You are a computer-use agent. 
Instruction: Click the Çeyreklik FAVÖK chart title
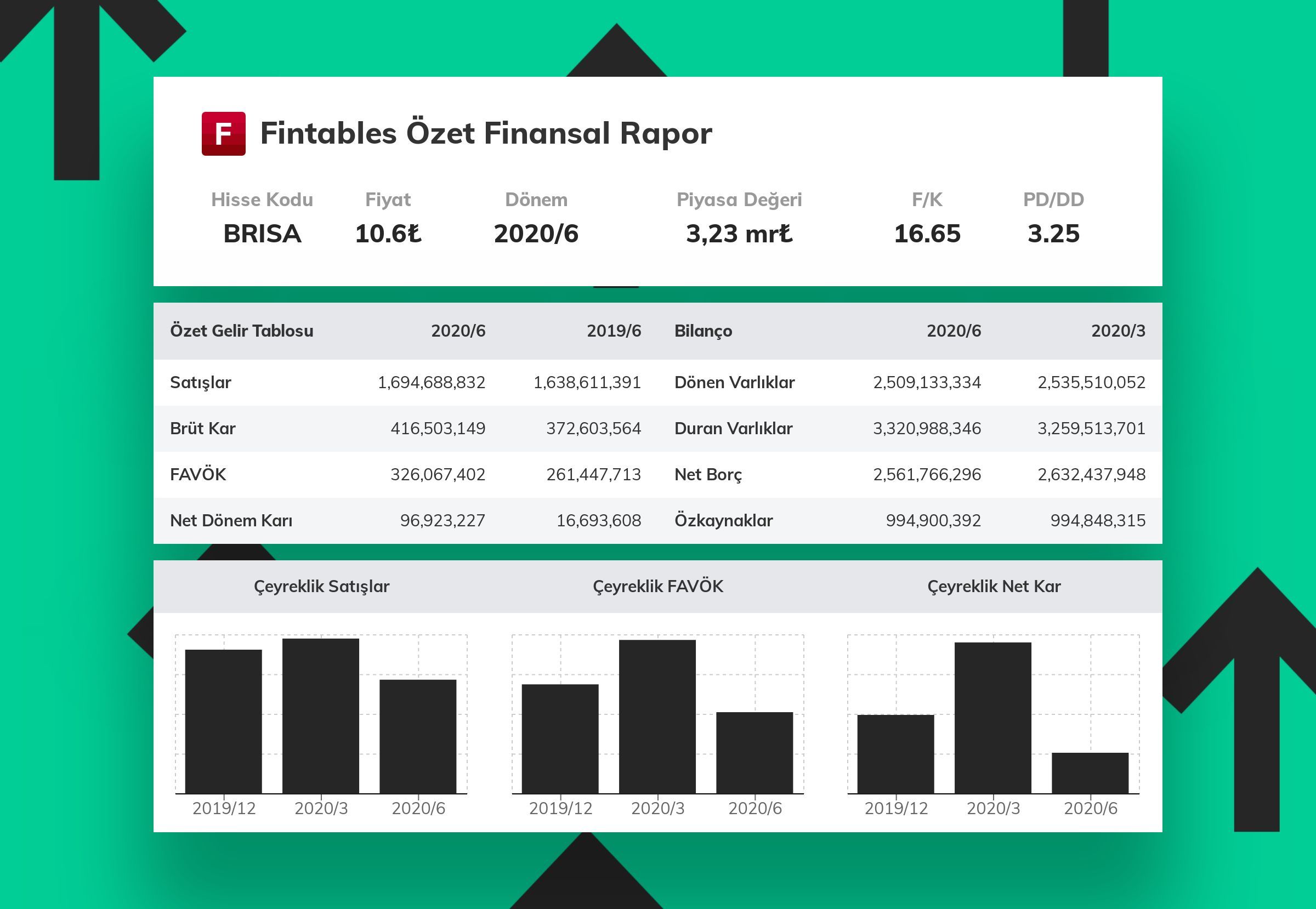click(658, 587)
